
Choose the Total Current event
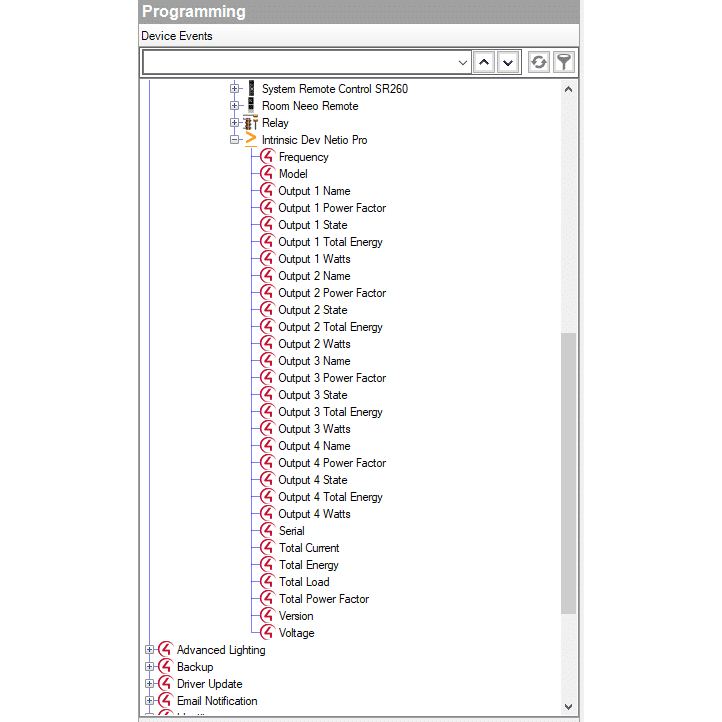tap(308, 548)
